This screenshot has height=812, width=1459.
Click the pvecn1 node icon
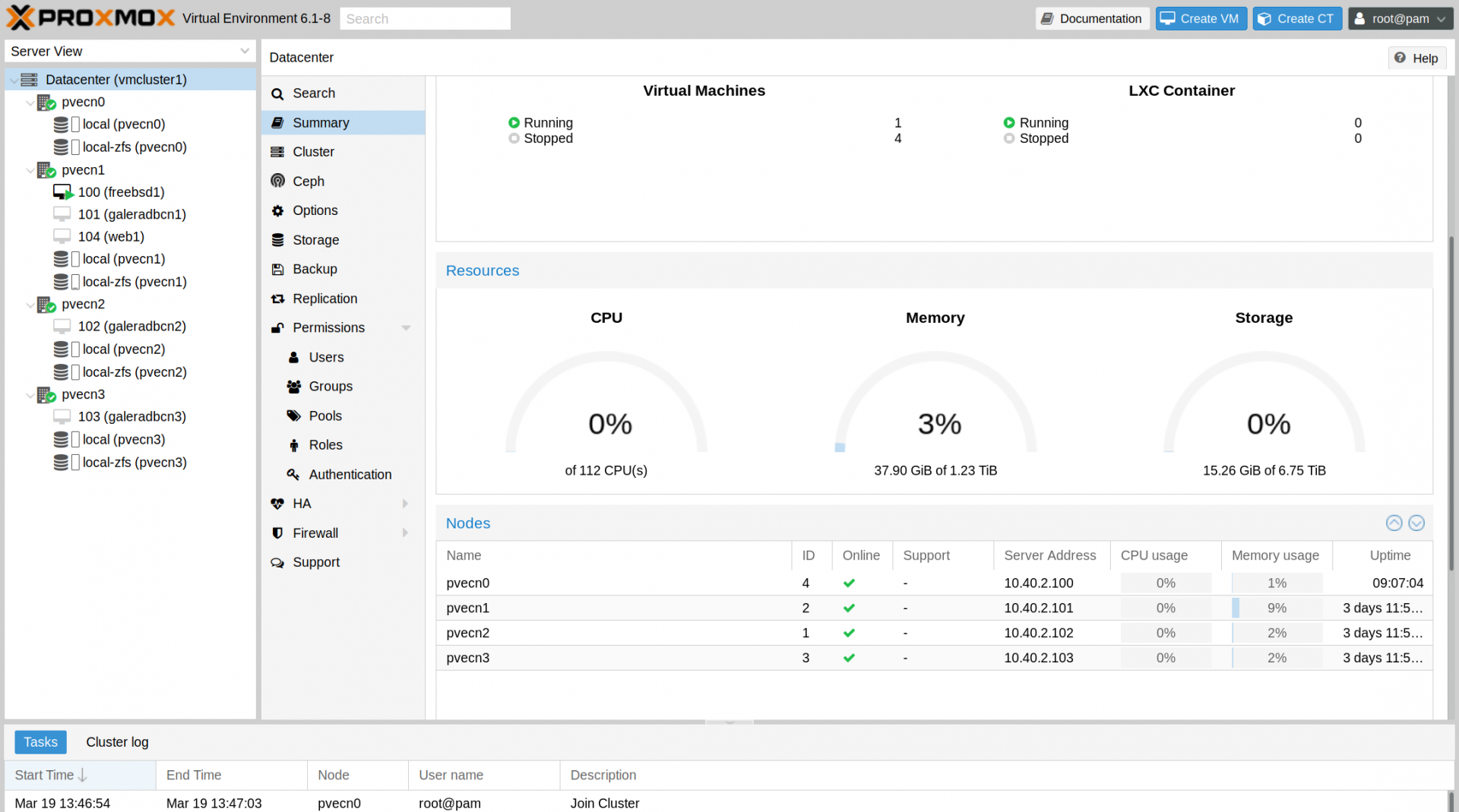coord(46,171)
